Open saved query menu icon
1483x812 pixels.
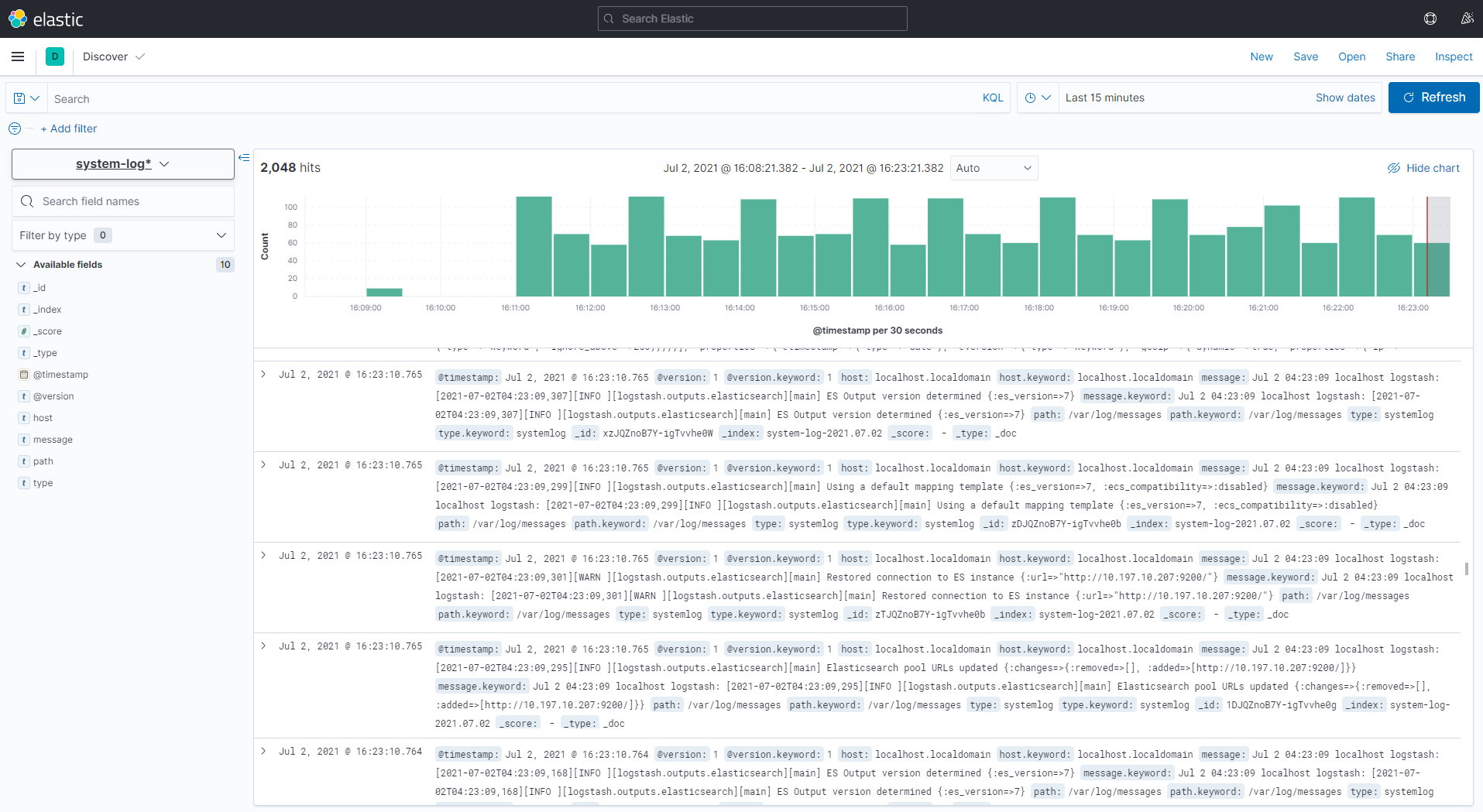tap(26, 98)
